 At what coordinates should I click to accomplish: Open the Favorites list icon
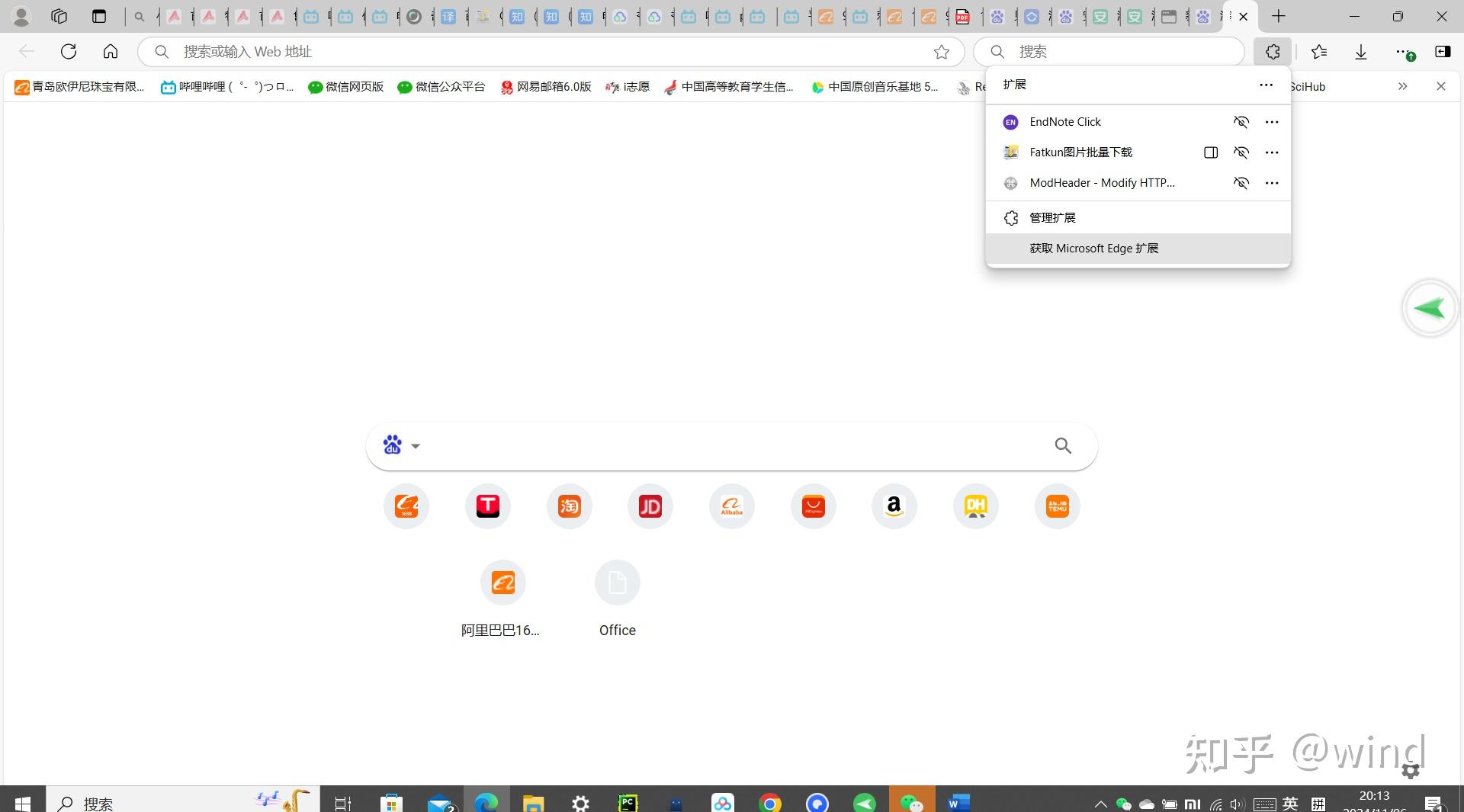[1319, 52]
